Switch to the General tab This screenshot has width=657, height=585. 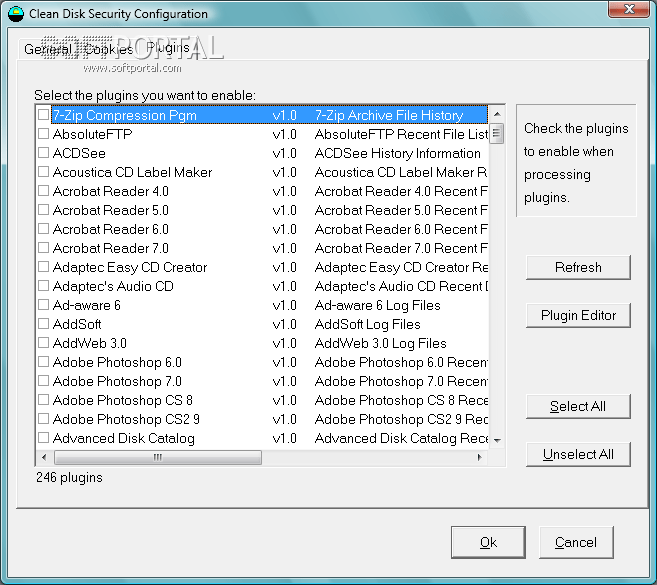(x=48, y=49)
